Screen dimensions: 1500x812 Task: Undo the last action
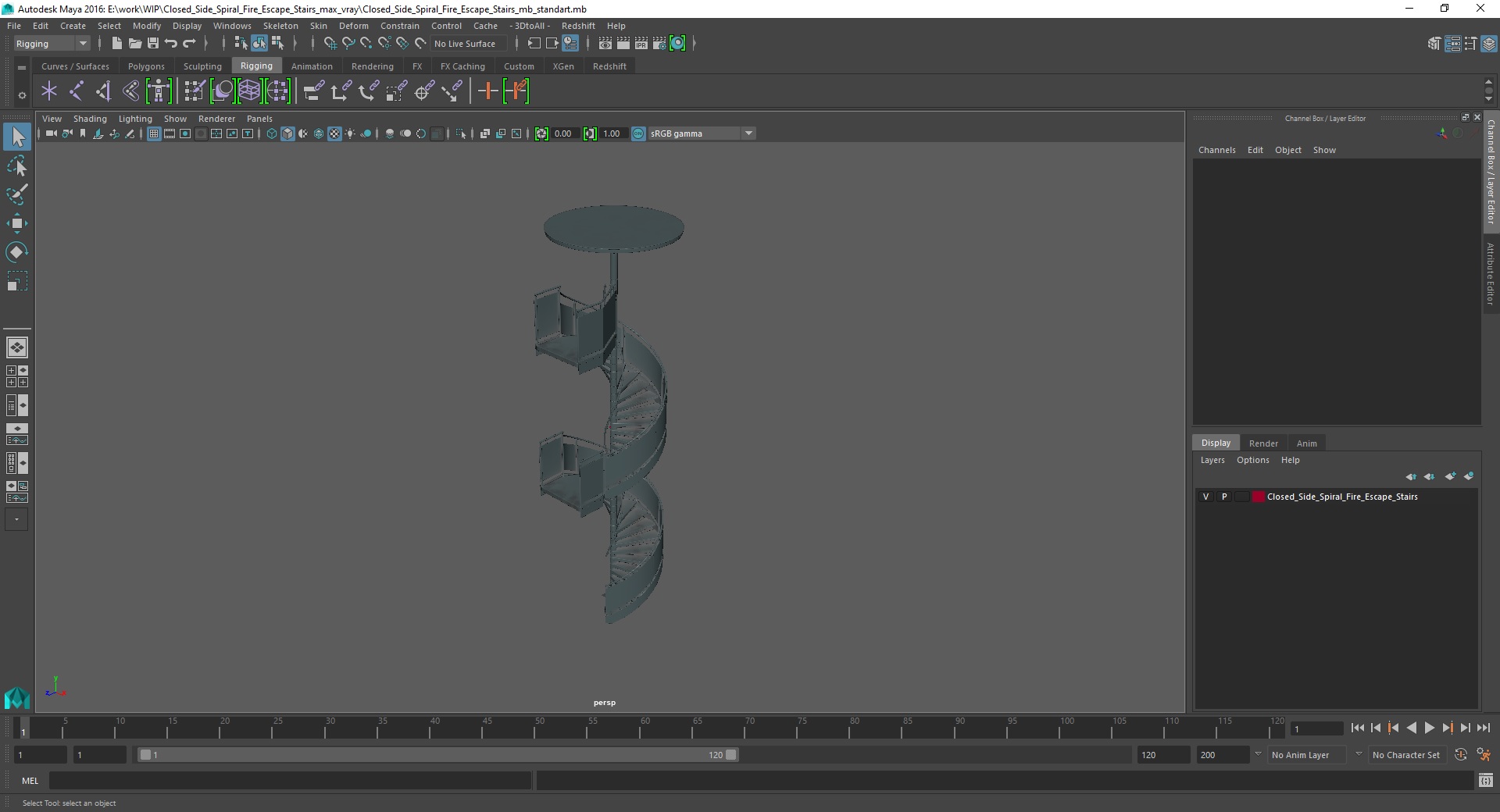(171, 44)
